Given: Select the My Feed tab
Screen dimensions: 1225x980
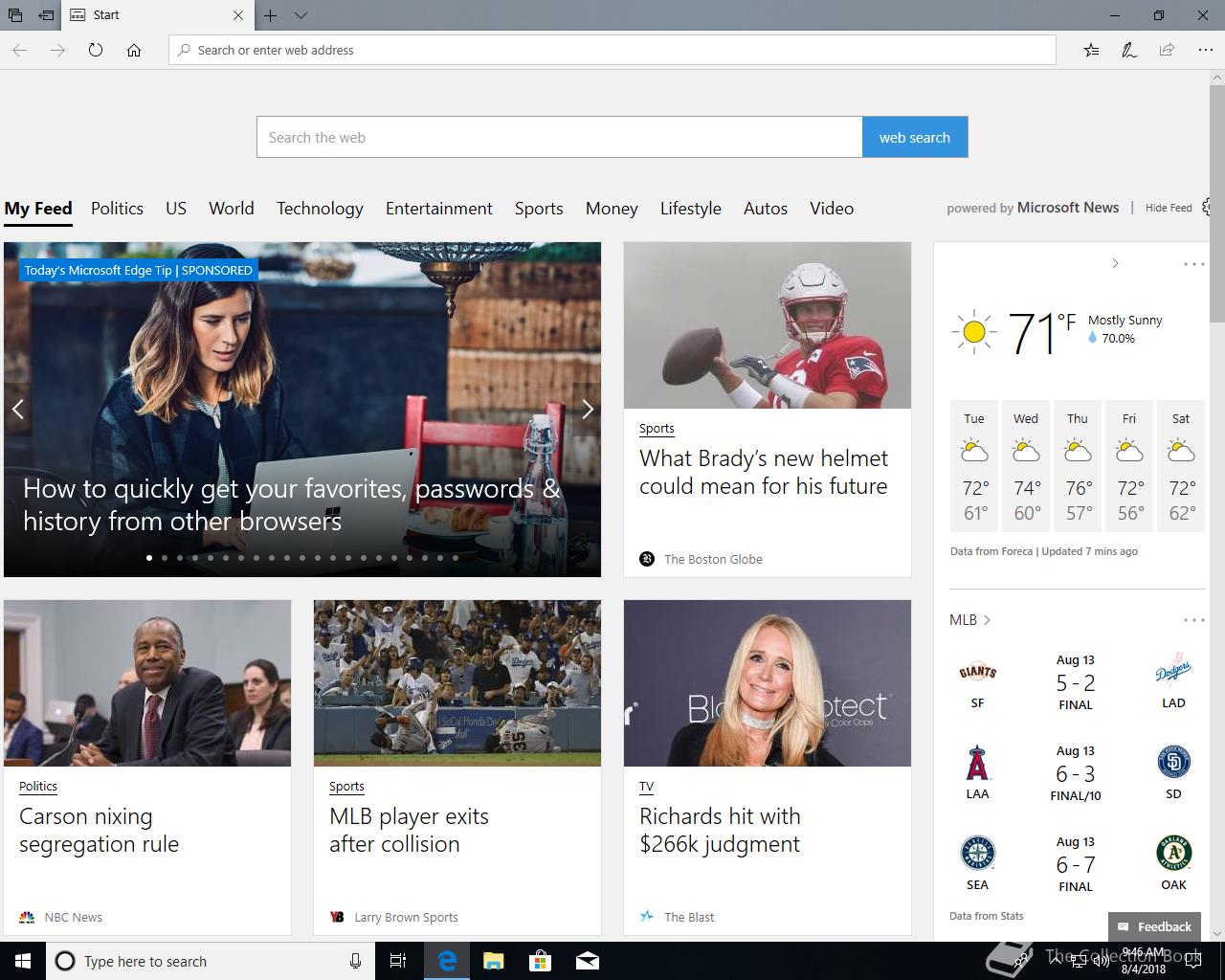Looking at the screenshot, I should tap(38, 209).
